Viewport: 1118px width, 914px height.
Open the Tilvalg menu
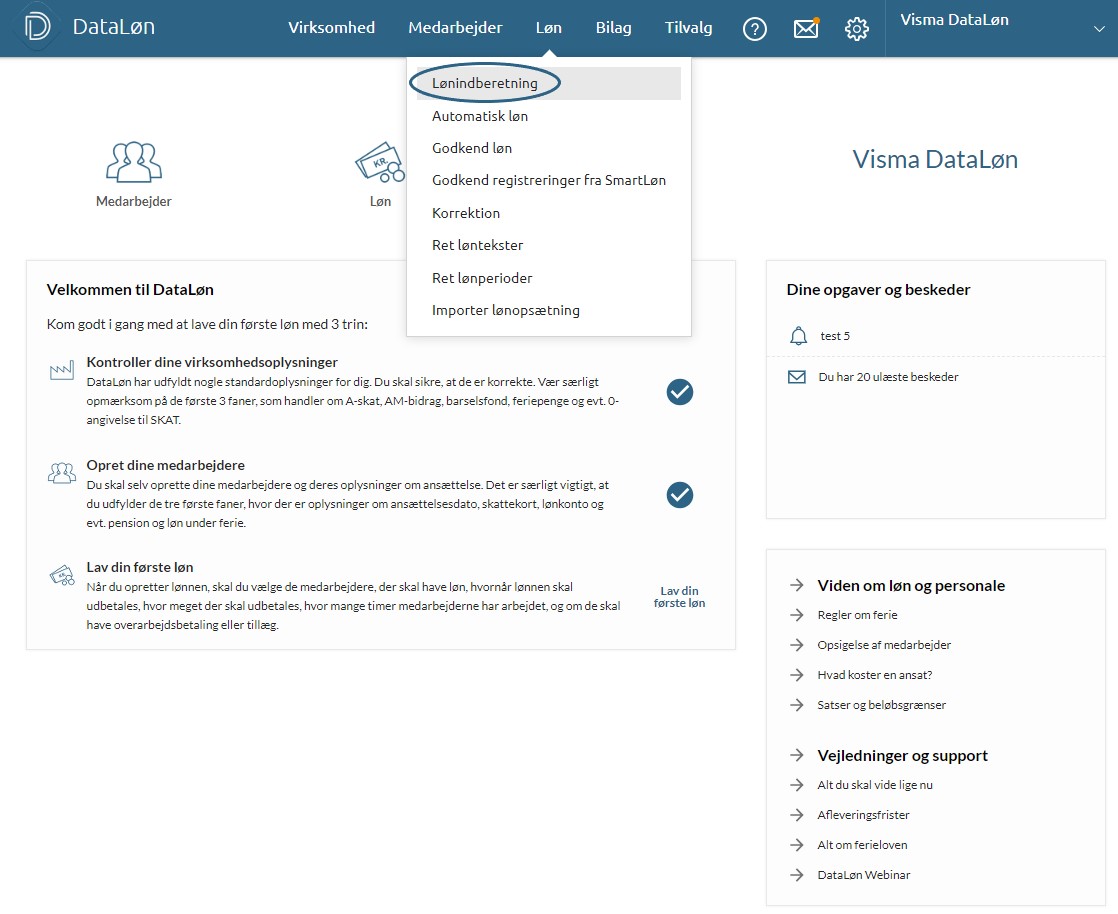(x=688, y=28)
